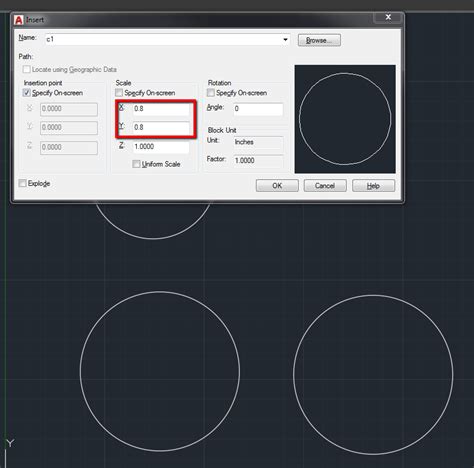Enable Rotation Specify On-screen checkbox
Image resolution: width=474 pixels, height=468 pixels.
pos(211,93)
